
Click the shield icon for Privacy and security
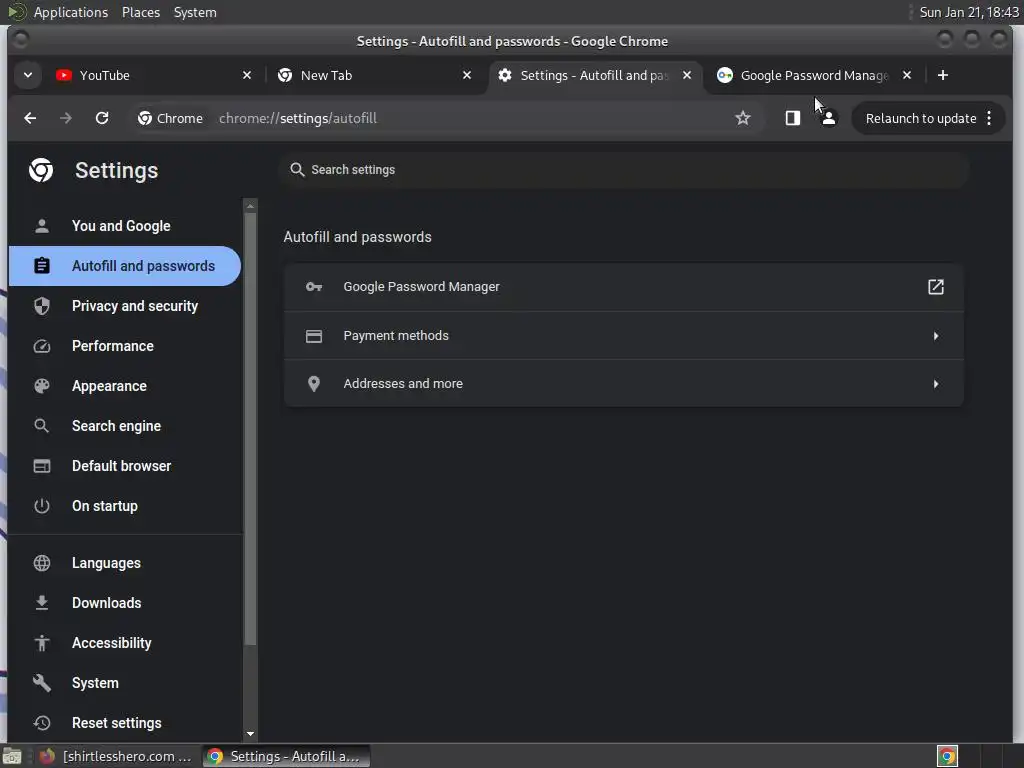[42, 306]
